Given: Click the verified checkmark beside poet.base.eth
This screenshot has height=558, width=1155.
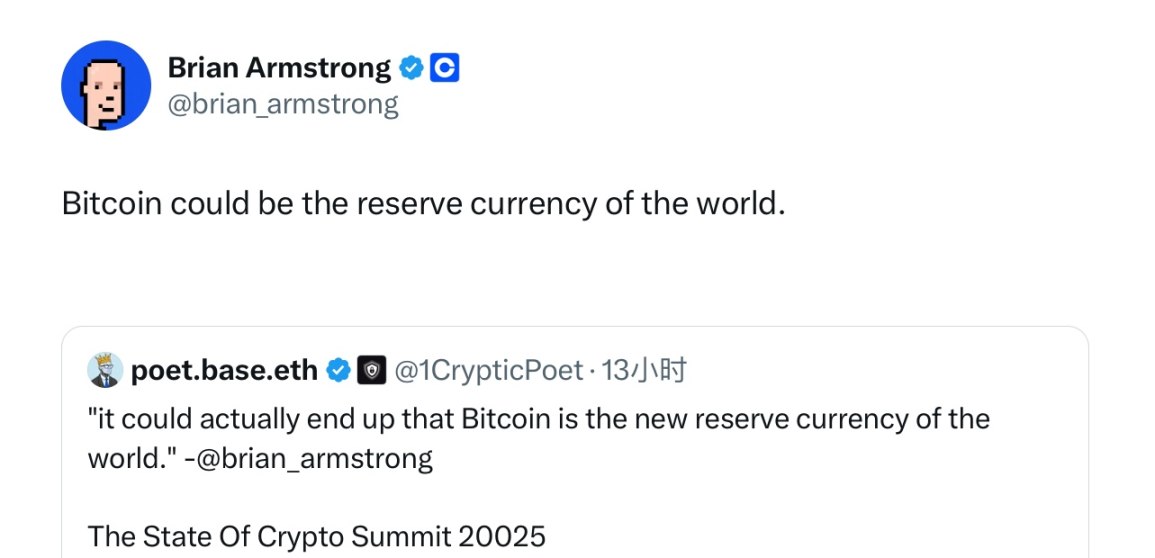Looking at the screenshot, I should click(x=338, y=371).
